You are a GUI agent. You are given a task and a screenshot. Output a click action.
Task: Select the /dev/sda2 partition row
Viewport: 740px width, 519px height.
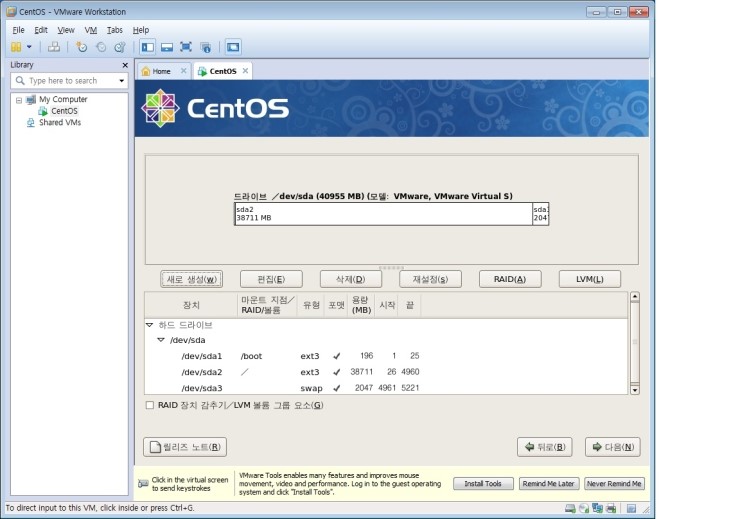tap(386, 372)
